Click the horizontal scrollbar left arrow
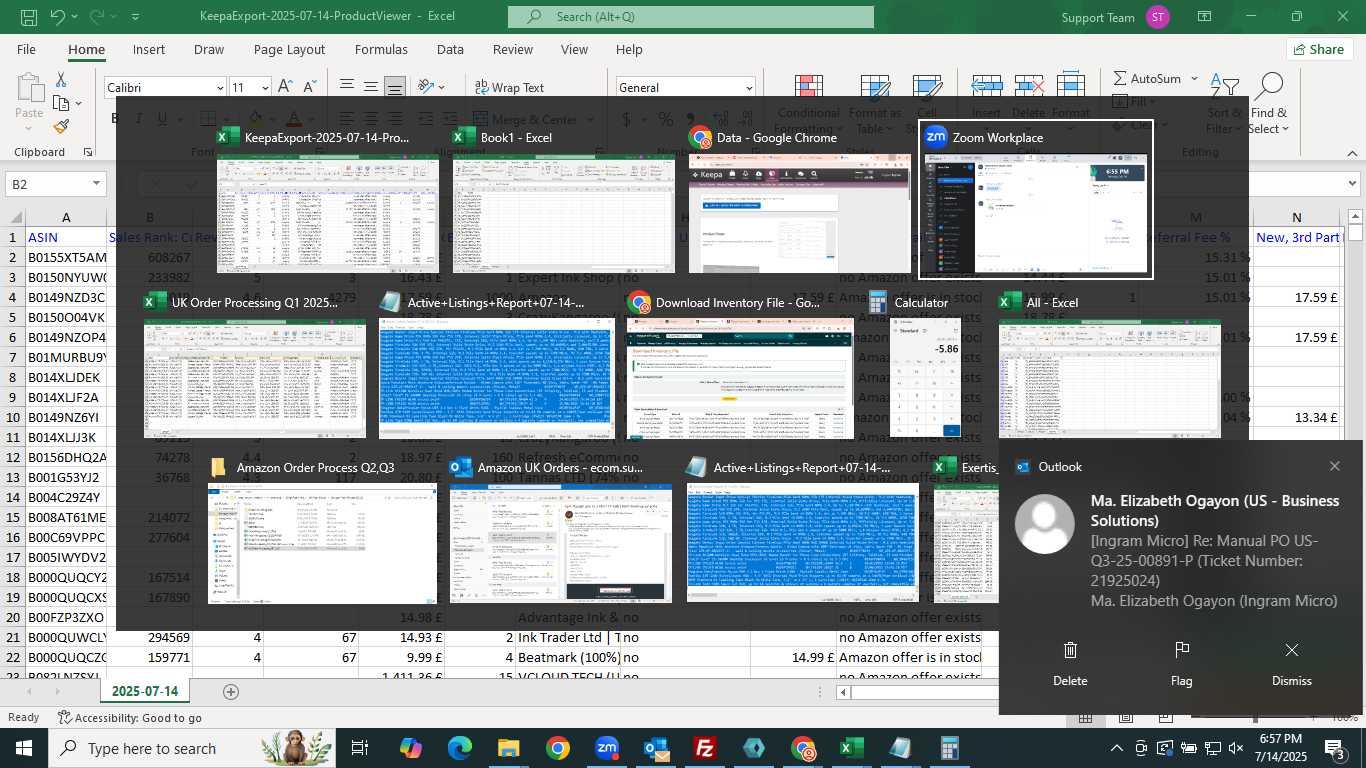The image size is (1366, 768). (x=845, y=692)
